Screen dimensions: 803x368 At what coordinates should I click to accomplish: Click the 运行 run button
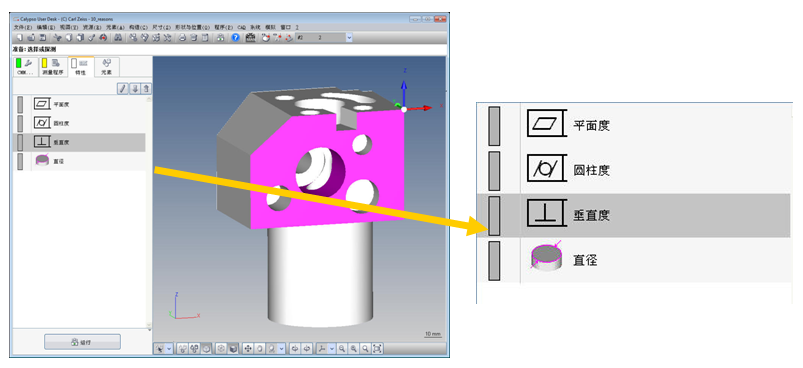click(82, 342)
